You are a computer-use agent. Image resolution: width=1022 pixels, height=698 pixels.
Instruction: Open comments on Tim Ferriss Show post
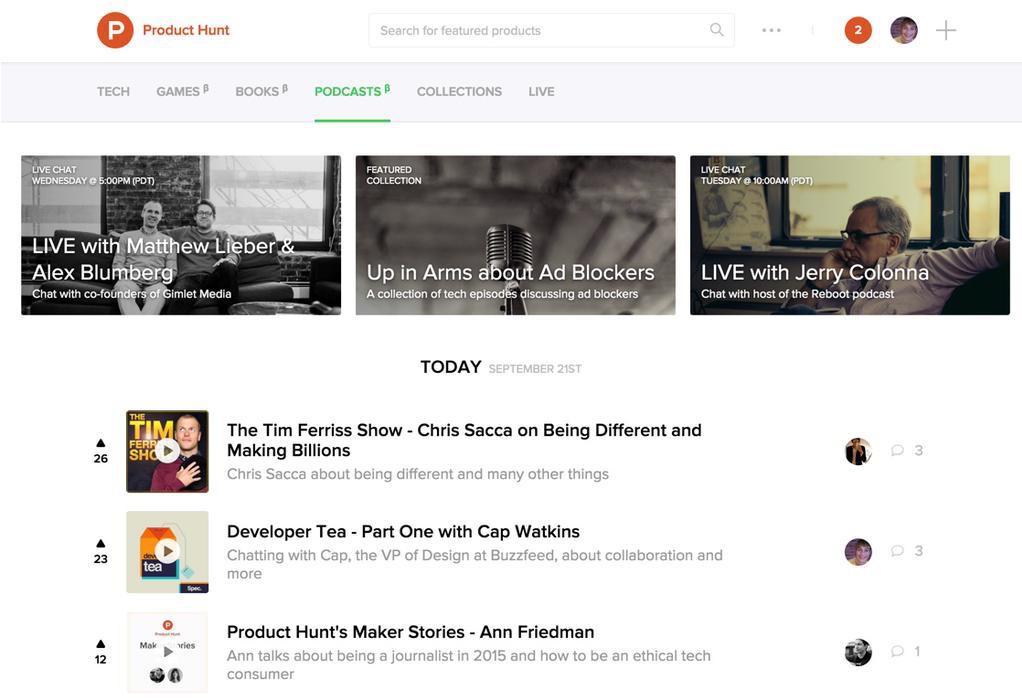coord(907,451)
